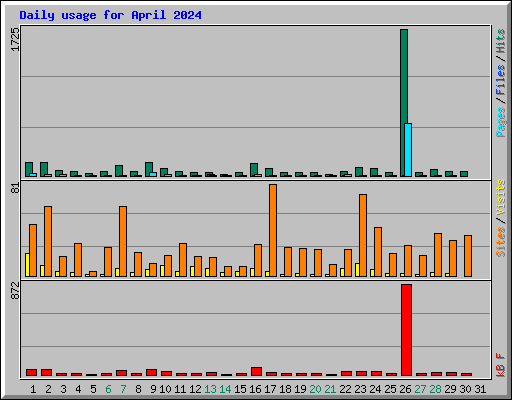This screenshot has width=512, height=400.
Task: Click green weekend day label 13
Action: coord(210,389)
